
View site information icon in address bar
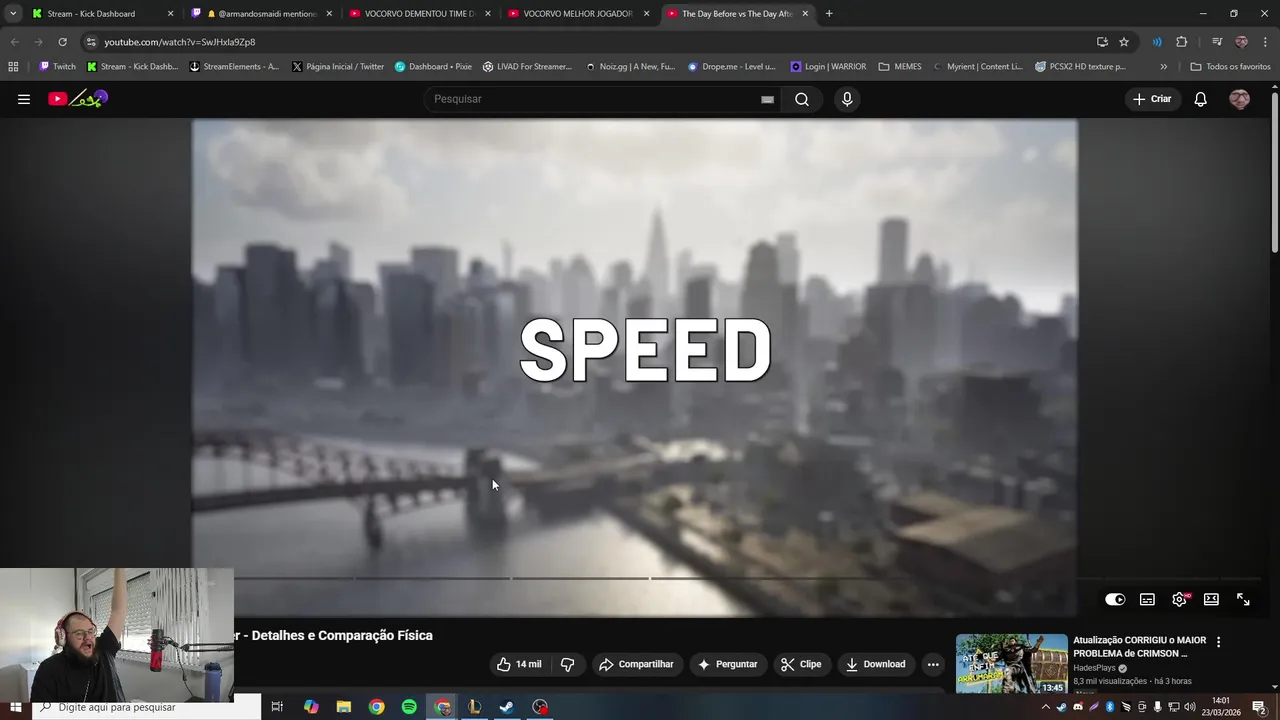click(x=91, y=42)
